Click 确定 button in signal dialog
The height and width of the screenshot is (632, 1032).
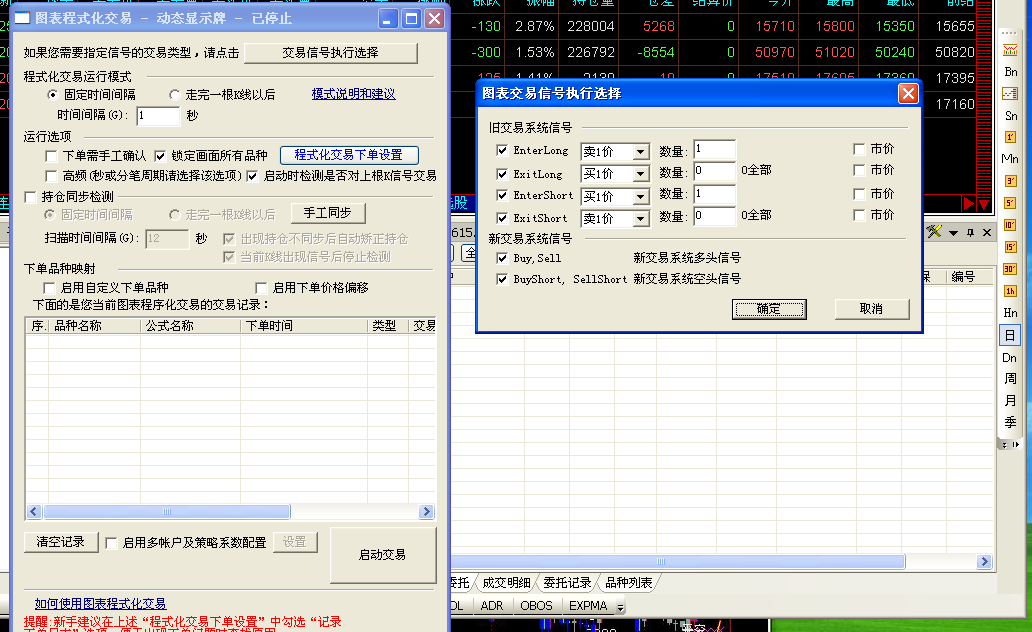[769, 309]
